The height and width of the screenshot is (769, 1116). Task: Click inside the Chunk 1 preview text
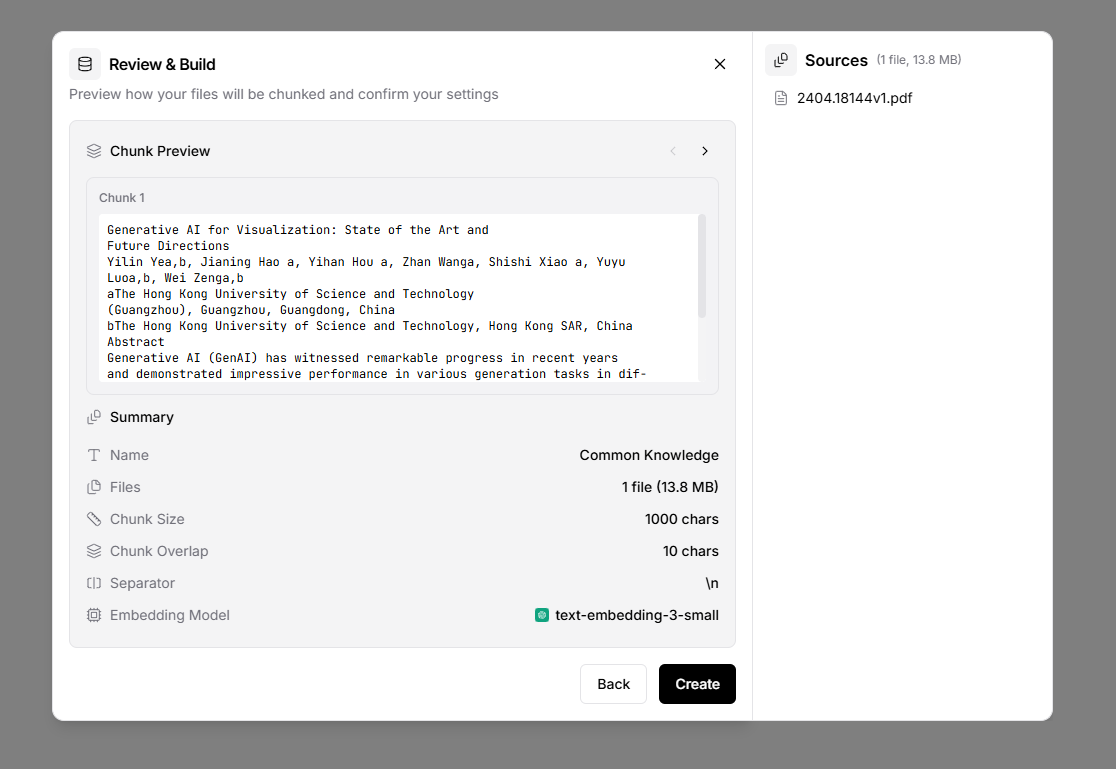tap(399, 298)
